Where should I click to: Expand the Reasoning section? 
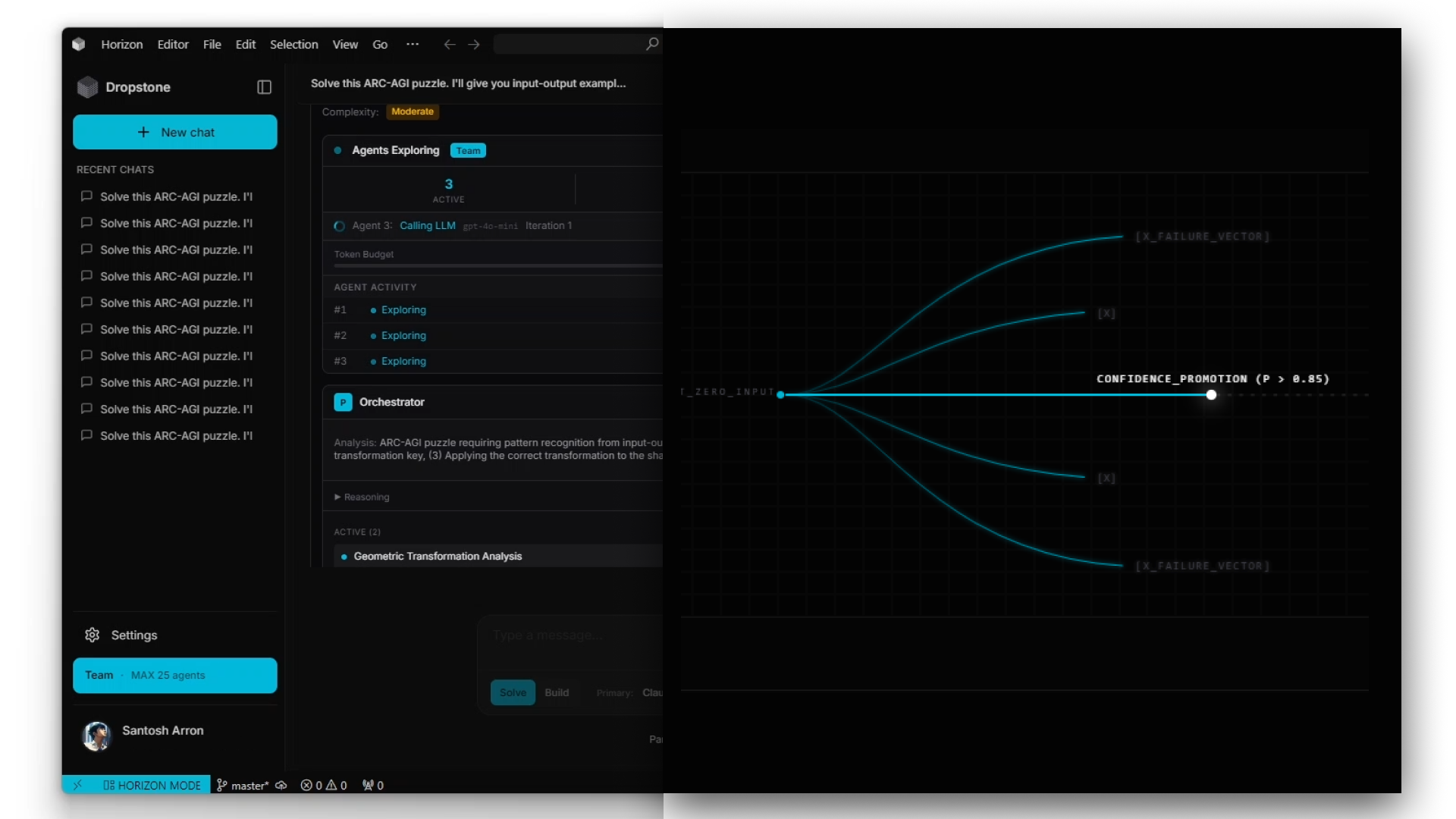point(362,497)
